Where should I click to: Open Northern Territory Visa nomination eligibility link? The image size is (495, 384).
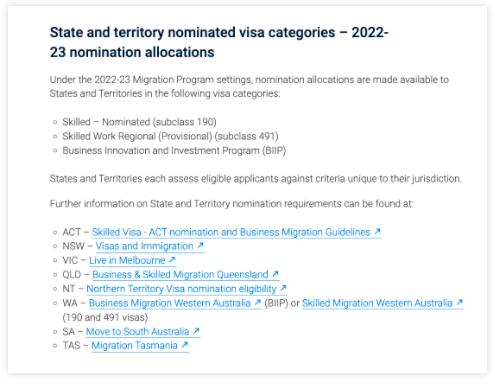[x=186, y=289]
